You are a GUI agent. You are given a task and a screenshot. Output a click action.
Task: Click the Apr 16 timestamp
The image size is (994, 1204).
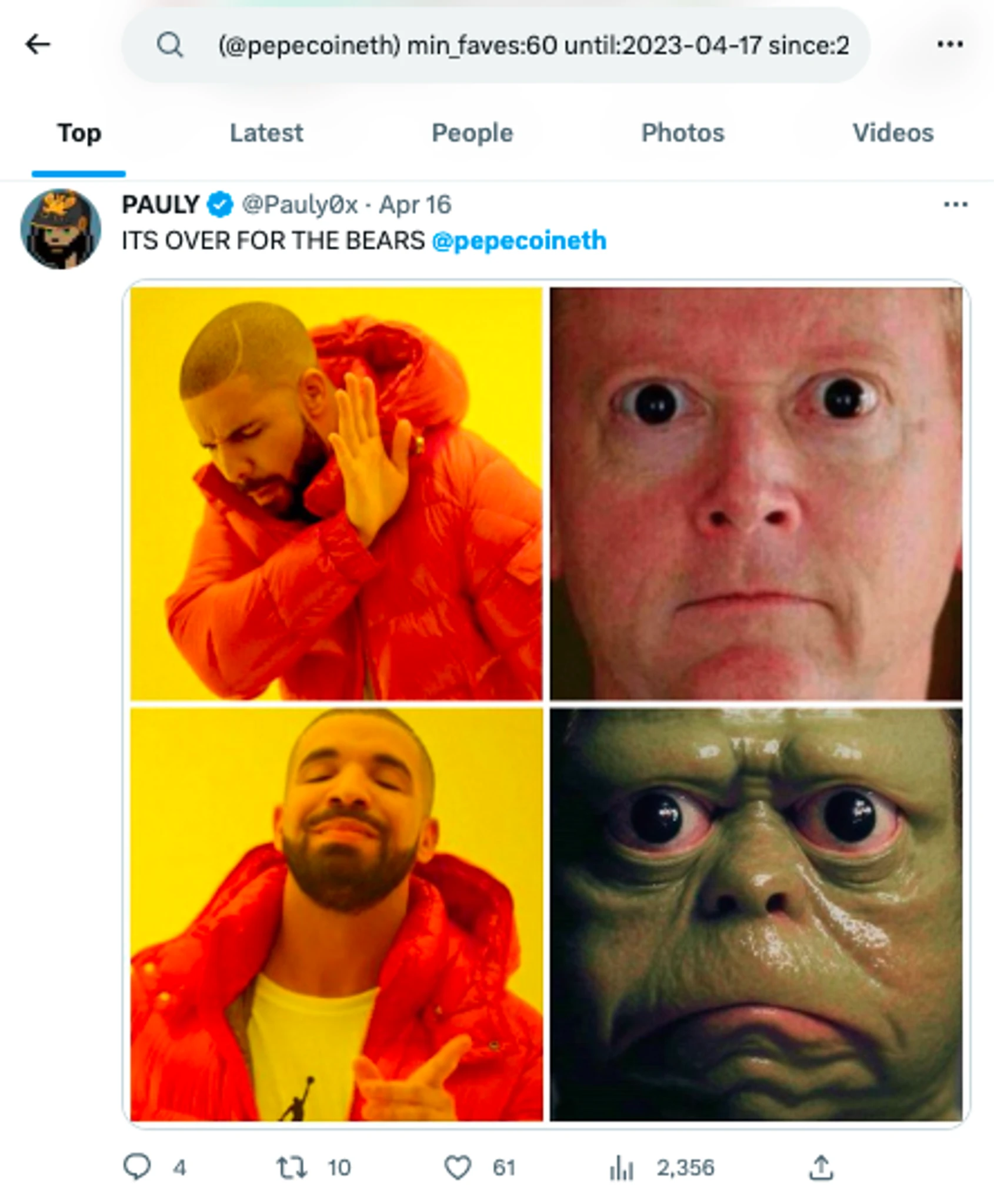point(415,205)
